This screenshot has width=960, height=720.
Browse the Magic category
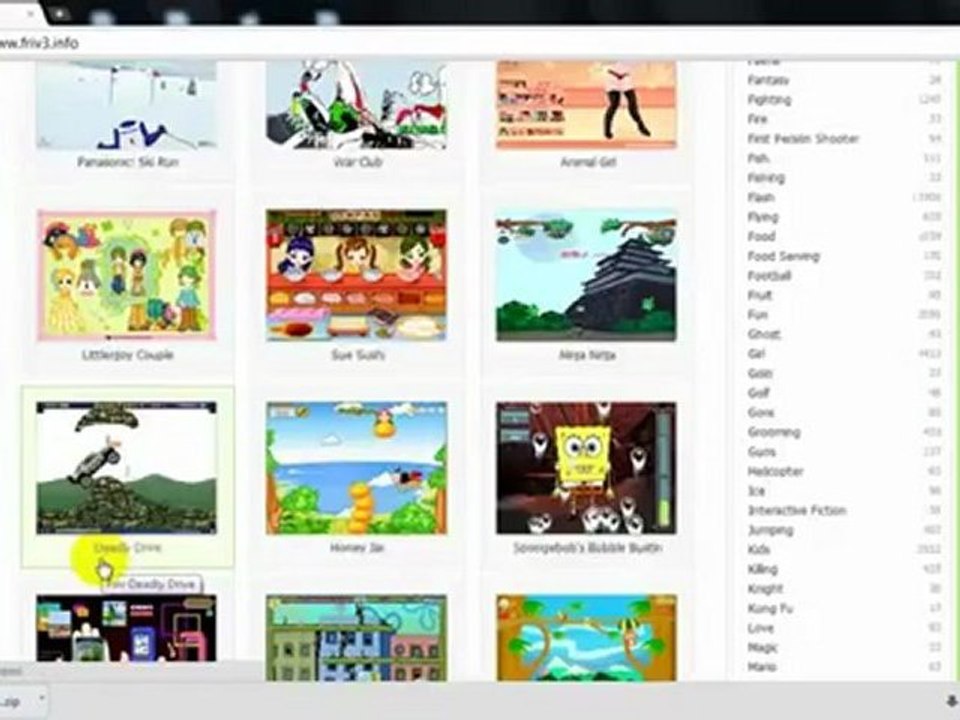pyautogui.click(x=762, y=647)
